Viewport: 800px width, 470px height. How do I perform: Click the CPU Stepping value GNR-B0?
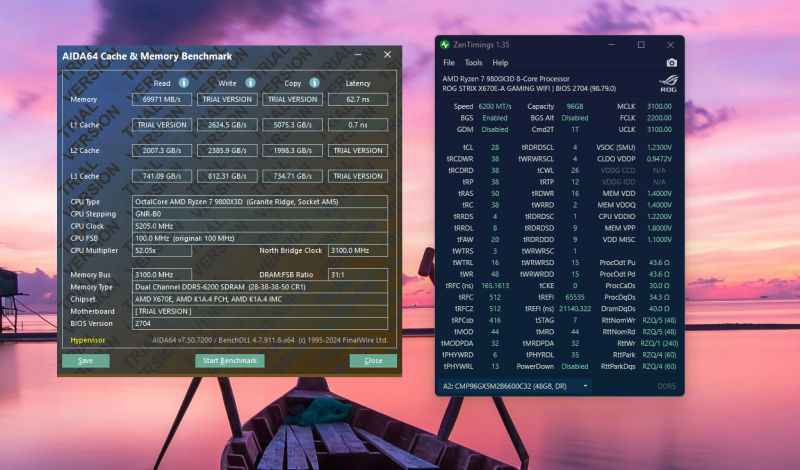coord(260,214)
